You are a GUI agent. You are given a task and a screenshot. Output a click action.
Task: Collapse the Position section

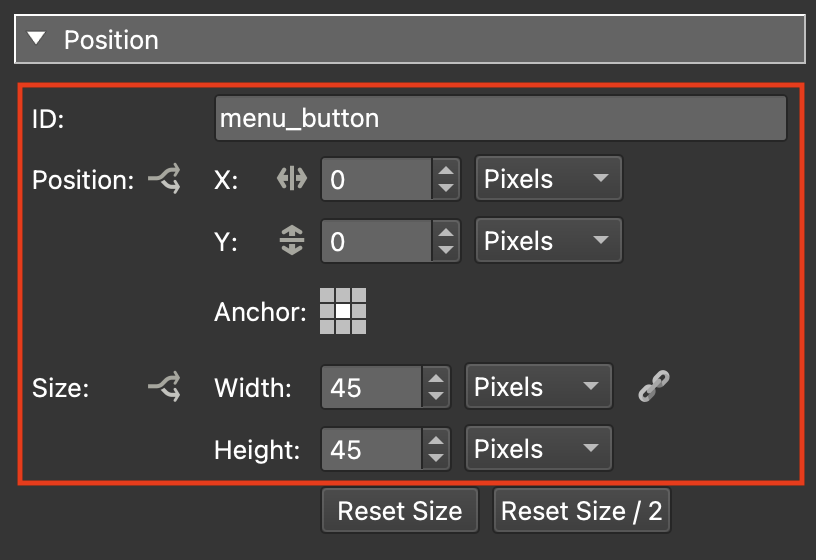click(x=38, y=40)
